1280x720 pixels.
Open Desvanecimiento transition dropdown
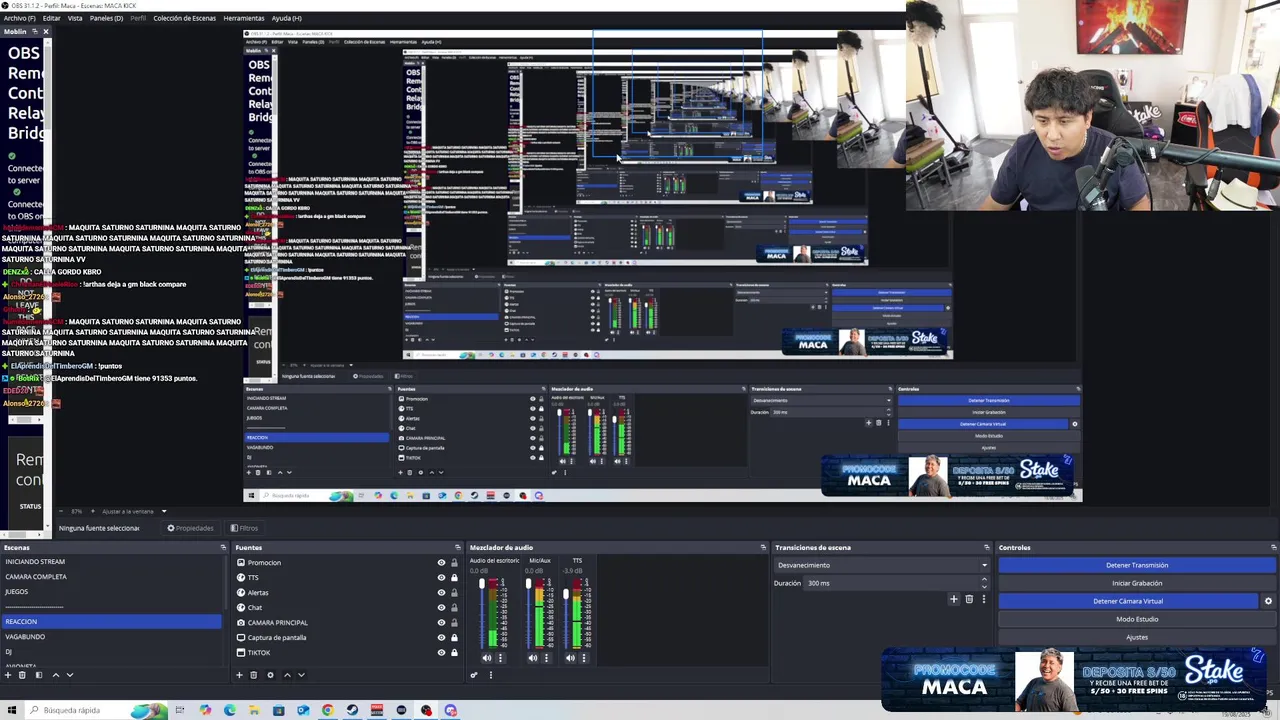point(881,565)
